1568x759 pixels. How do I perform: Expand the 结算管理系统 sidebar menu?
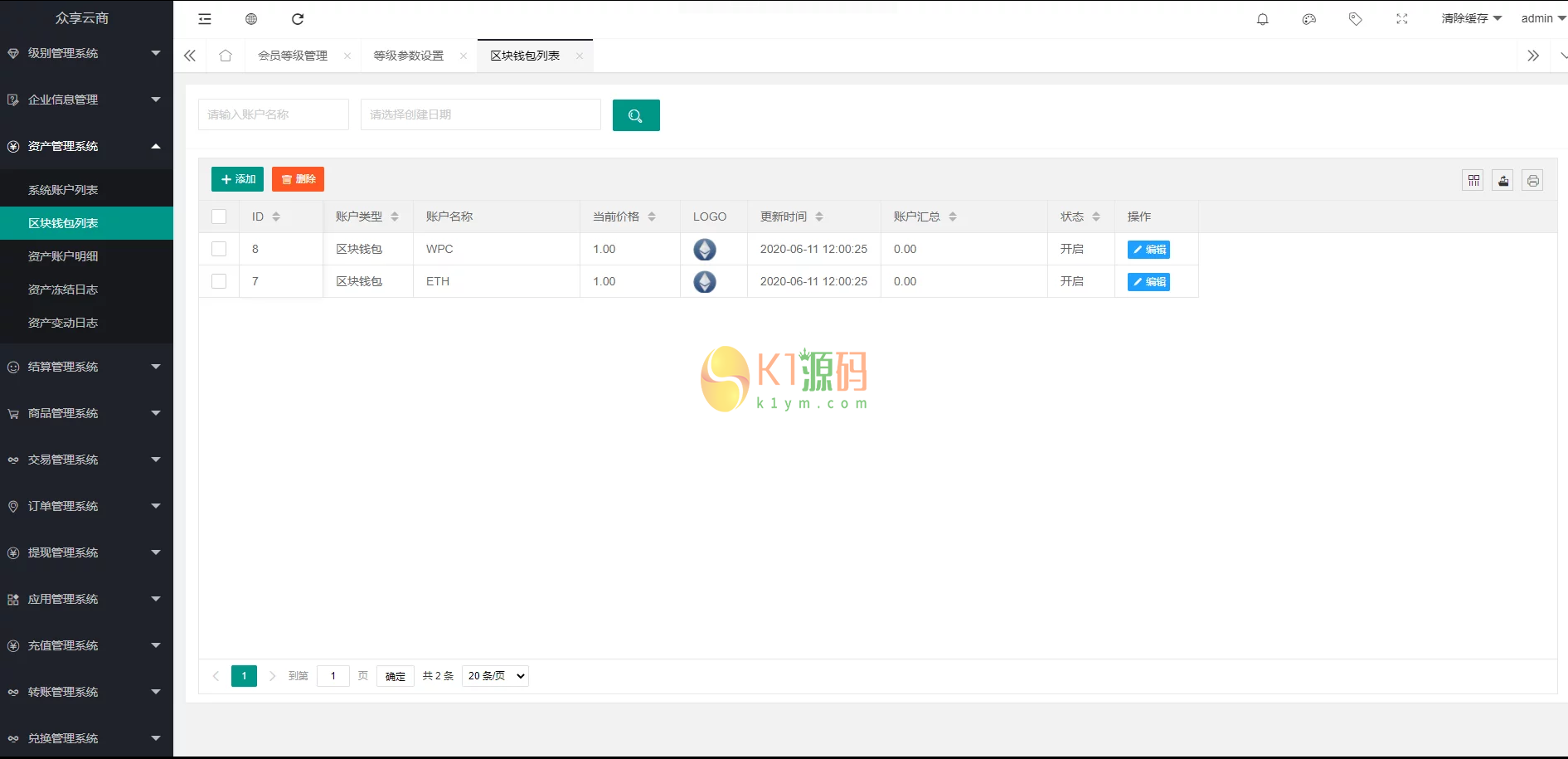click(86, 367)
